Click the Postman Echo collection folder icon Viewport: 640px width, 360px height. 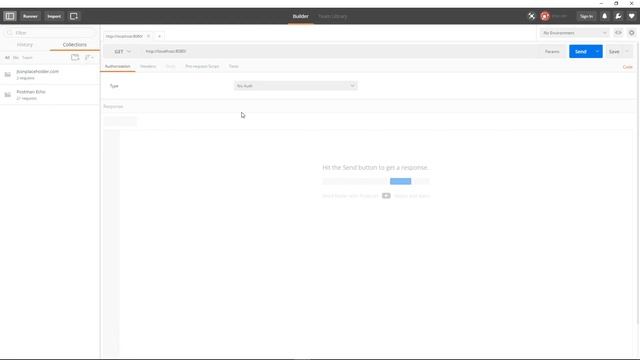coord(8,95)
